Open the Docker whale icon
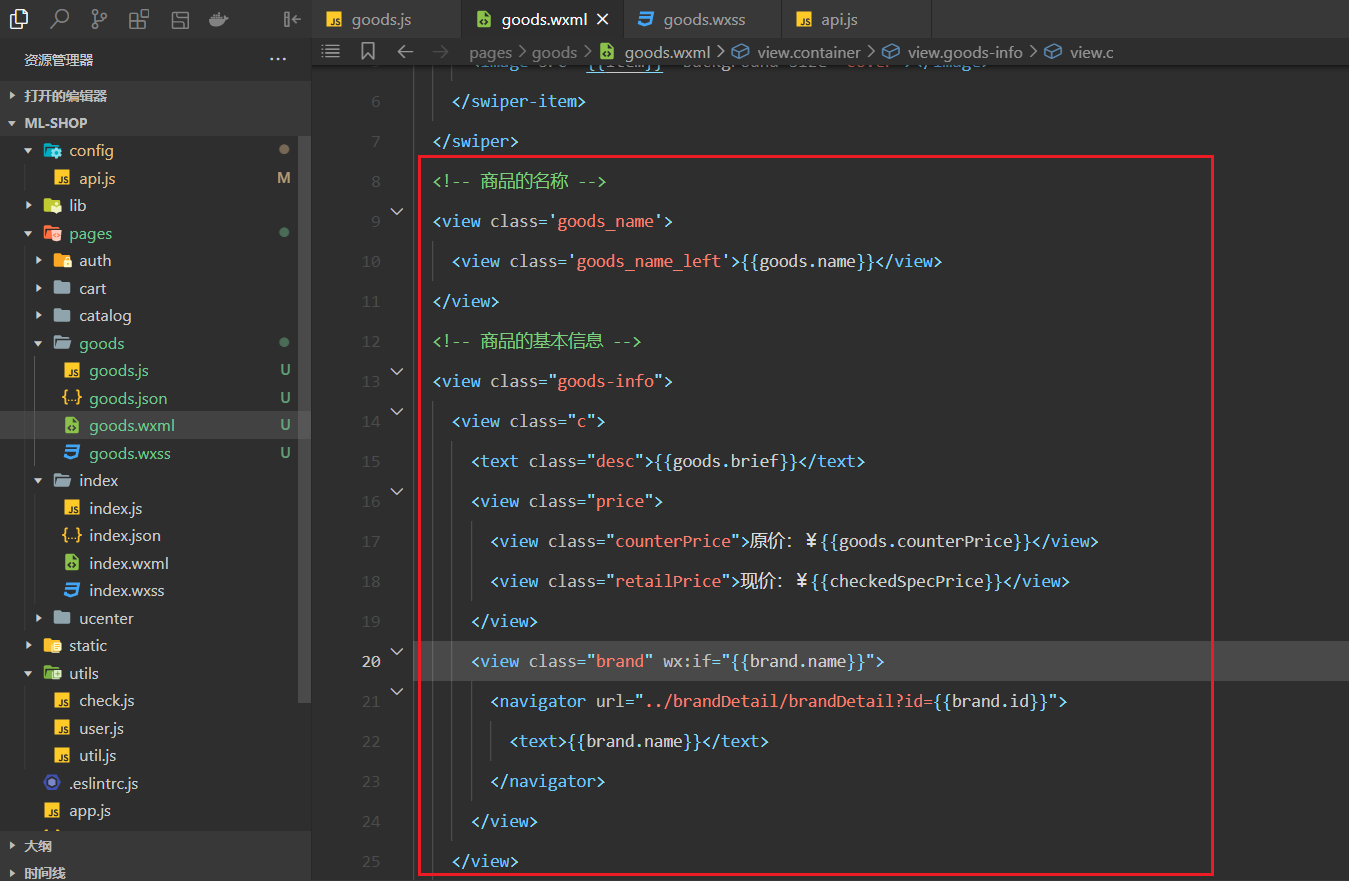The height and width of the screenshot is (881, 1349). point(219,19)
